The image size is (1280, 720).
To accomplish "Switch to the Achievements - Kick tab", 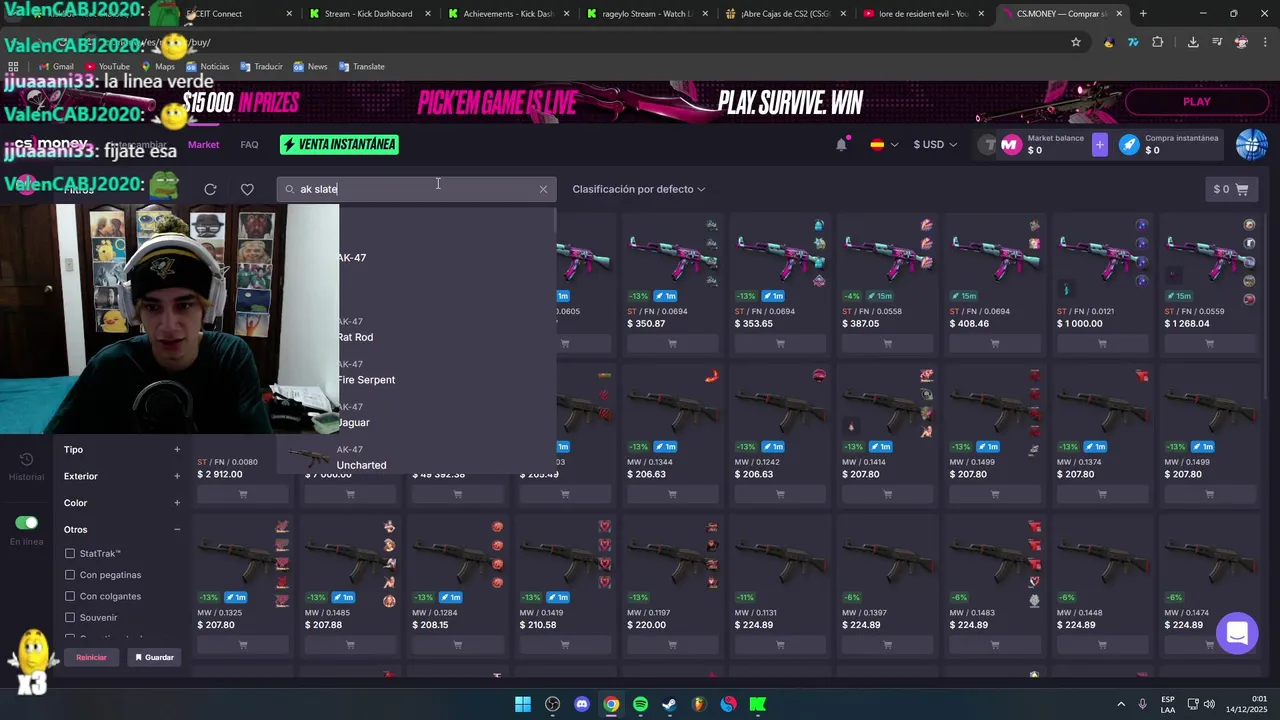I will [505, 14].
